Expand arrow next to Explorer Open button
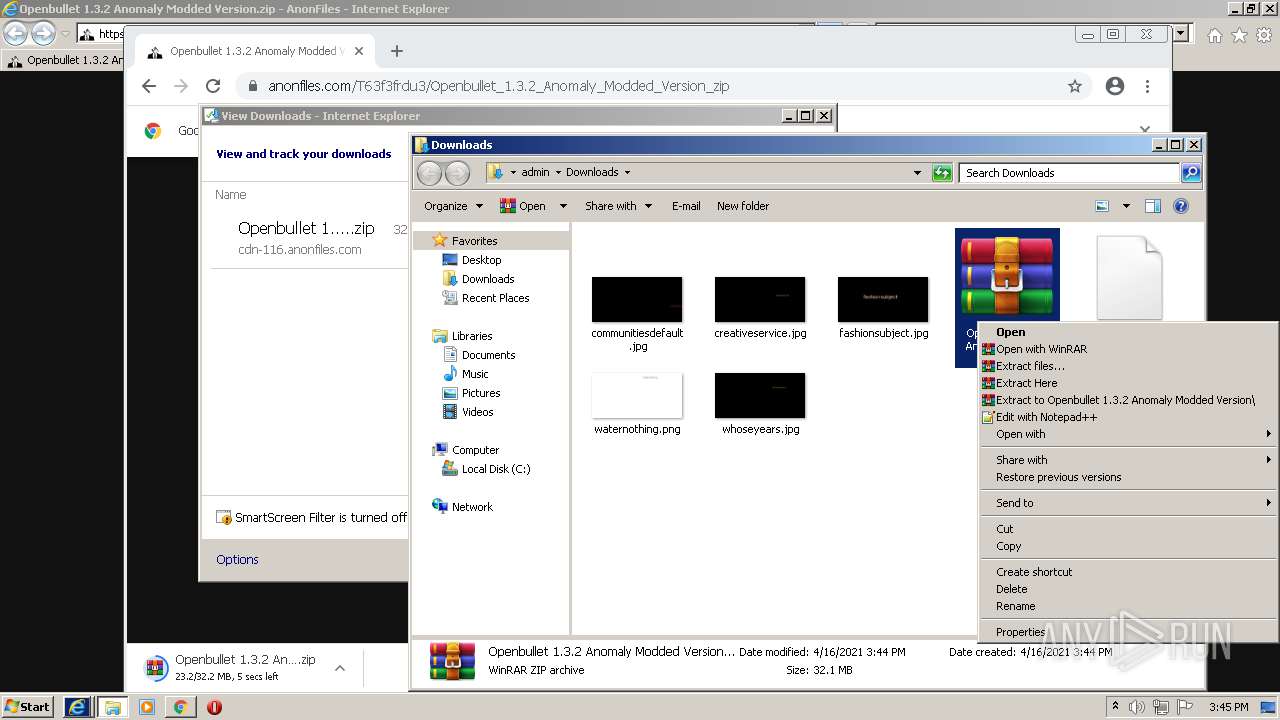 click(563, 206)
